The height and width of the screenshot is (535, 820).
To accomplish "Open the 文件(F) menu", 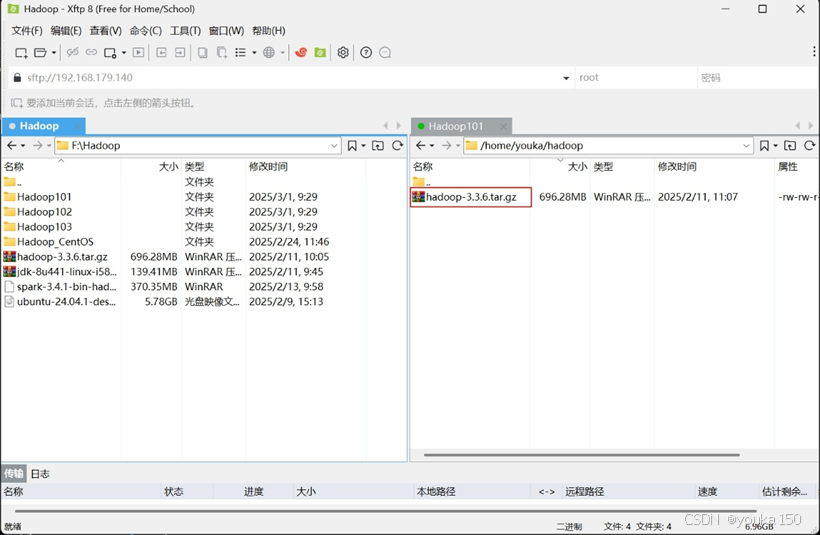I will pyautogui.click(x=27, y=31).
